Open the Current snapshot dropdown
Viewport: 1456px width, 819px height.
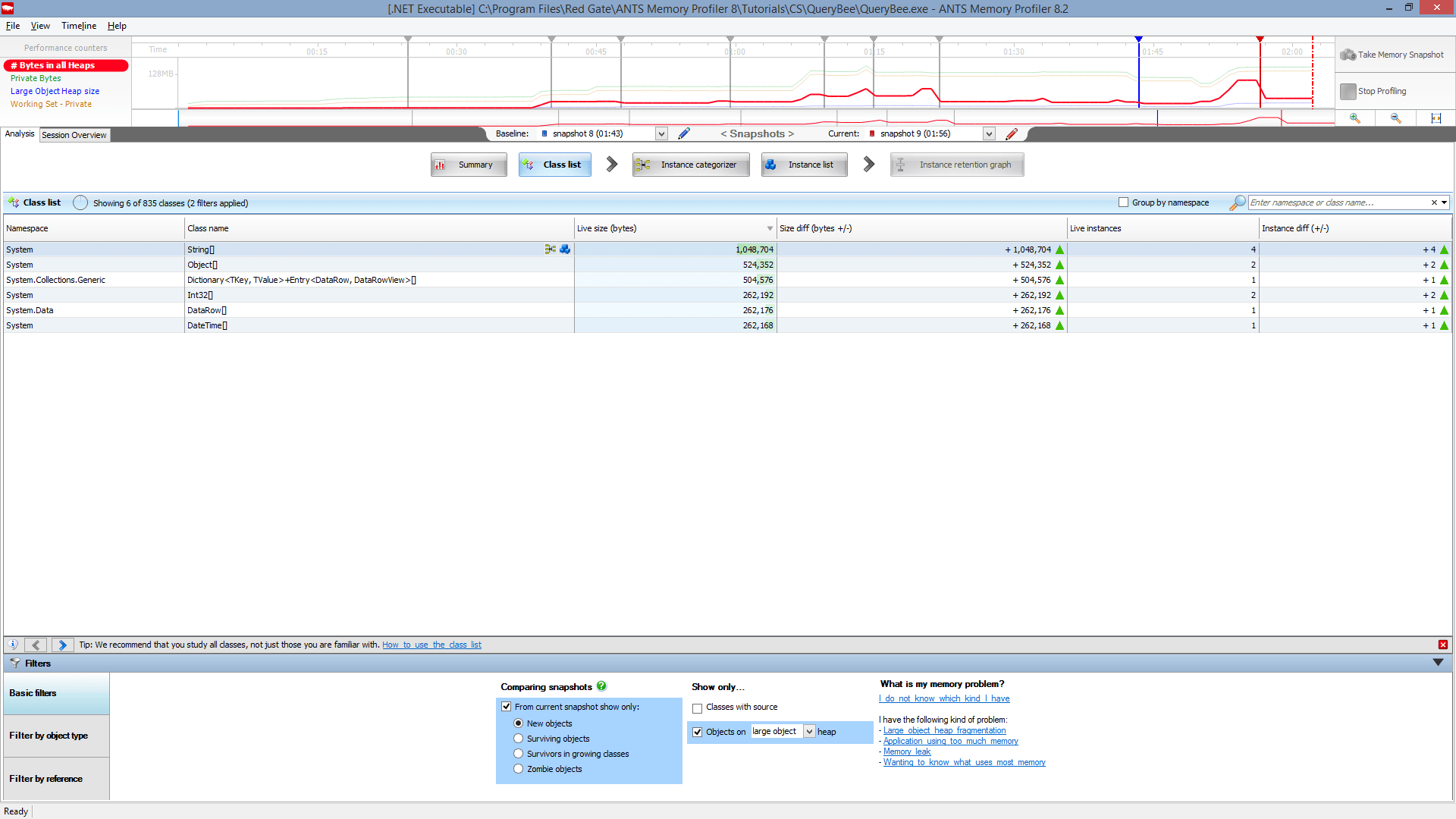(x=989, y=133)
